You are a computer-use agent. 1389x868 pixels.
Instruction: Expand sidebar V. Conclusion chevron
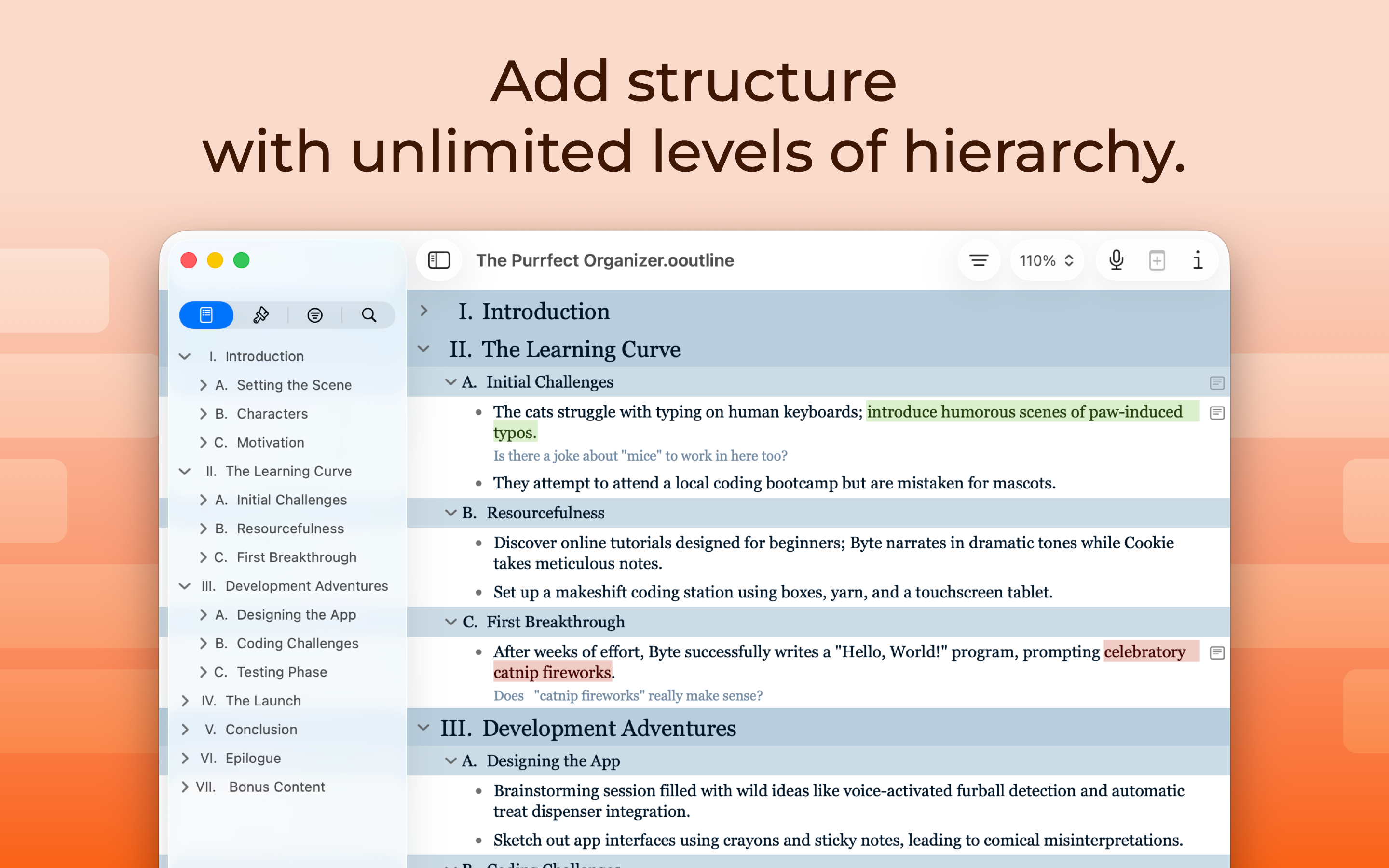click(185, 730)
